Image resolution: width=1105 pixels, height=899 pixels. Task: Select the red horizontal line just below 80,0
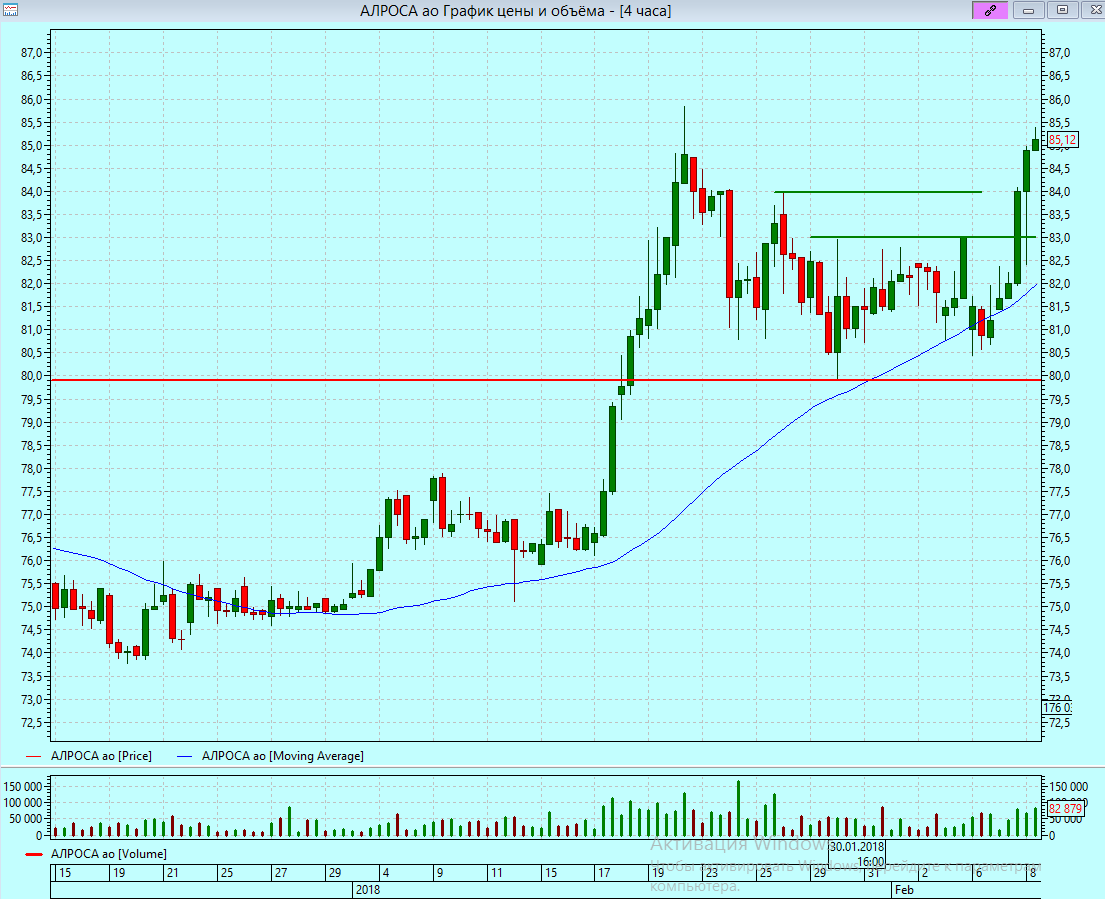546,380
